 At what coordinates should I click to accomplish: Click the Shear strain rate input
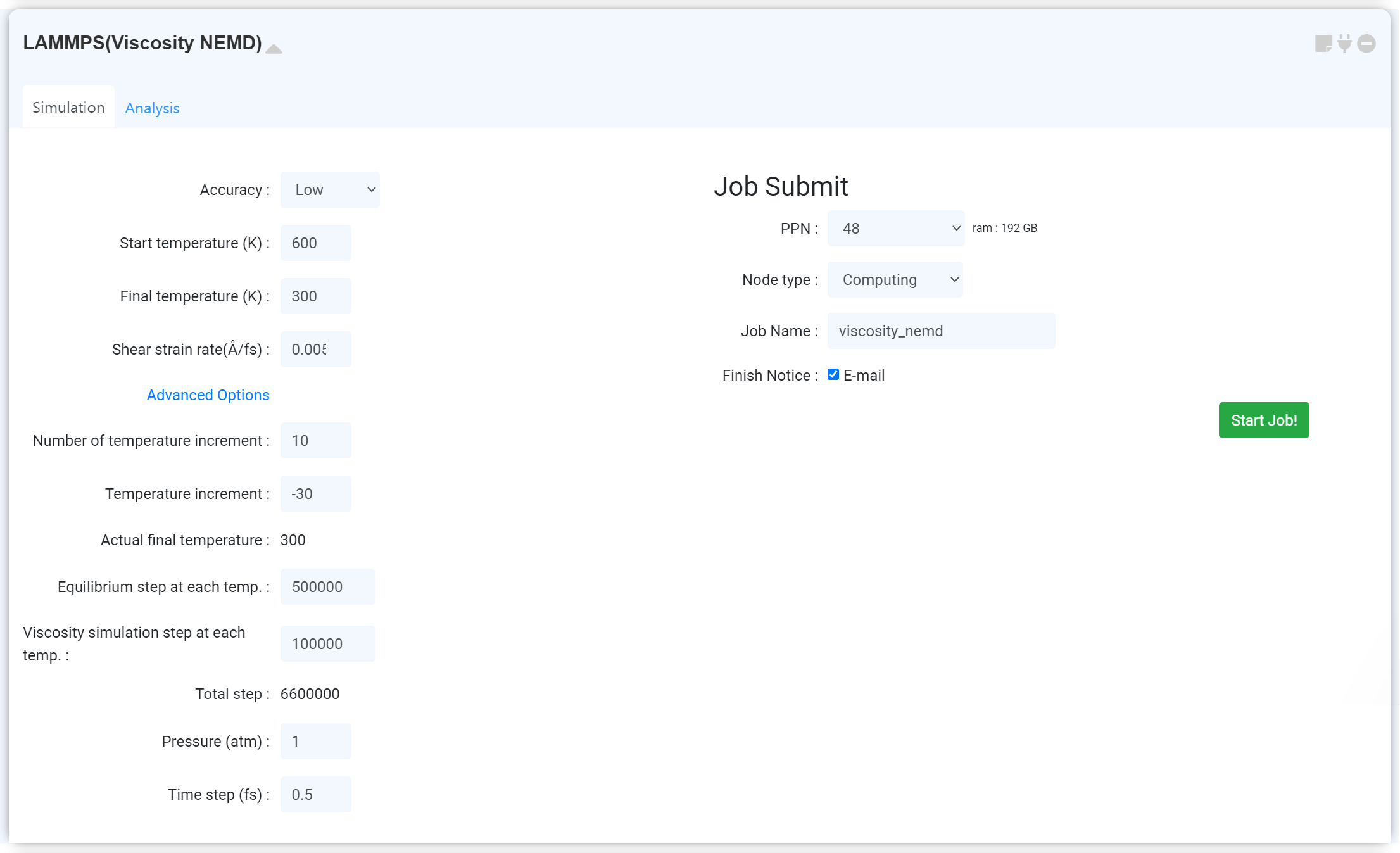pyautogui.click(x=315, y=350)
